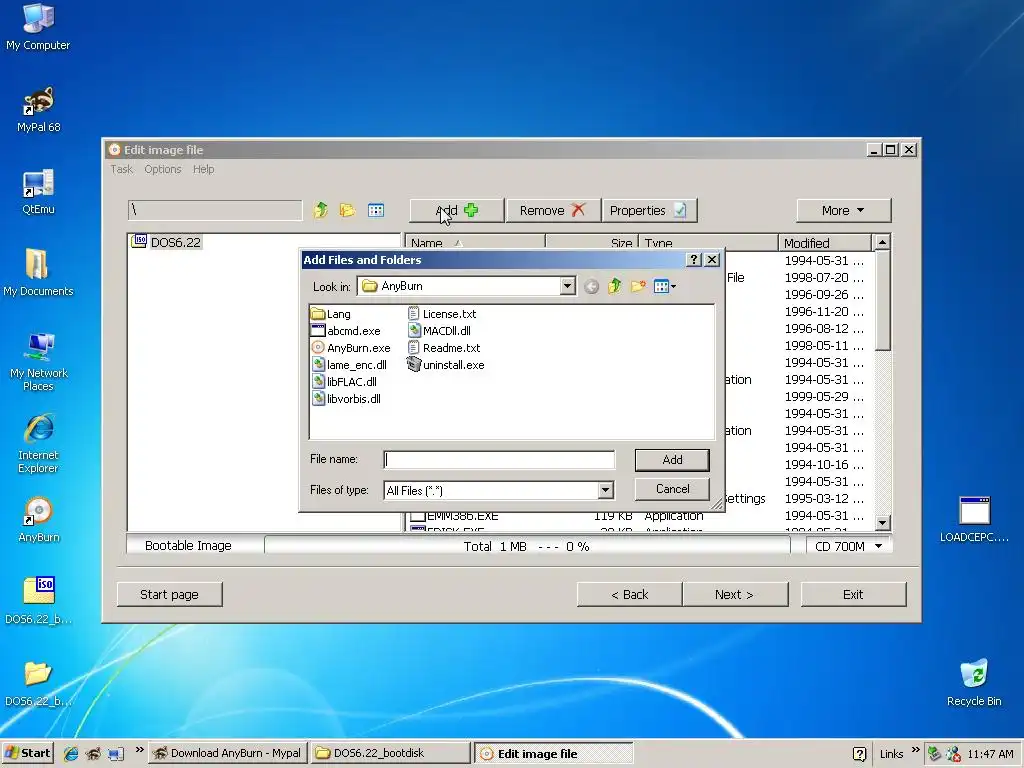Click view mode icon in Edit image toolbar

(x=376, y=210)
